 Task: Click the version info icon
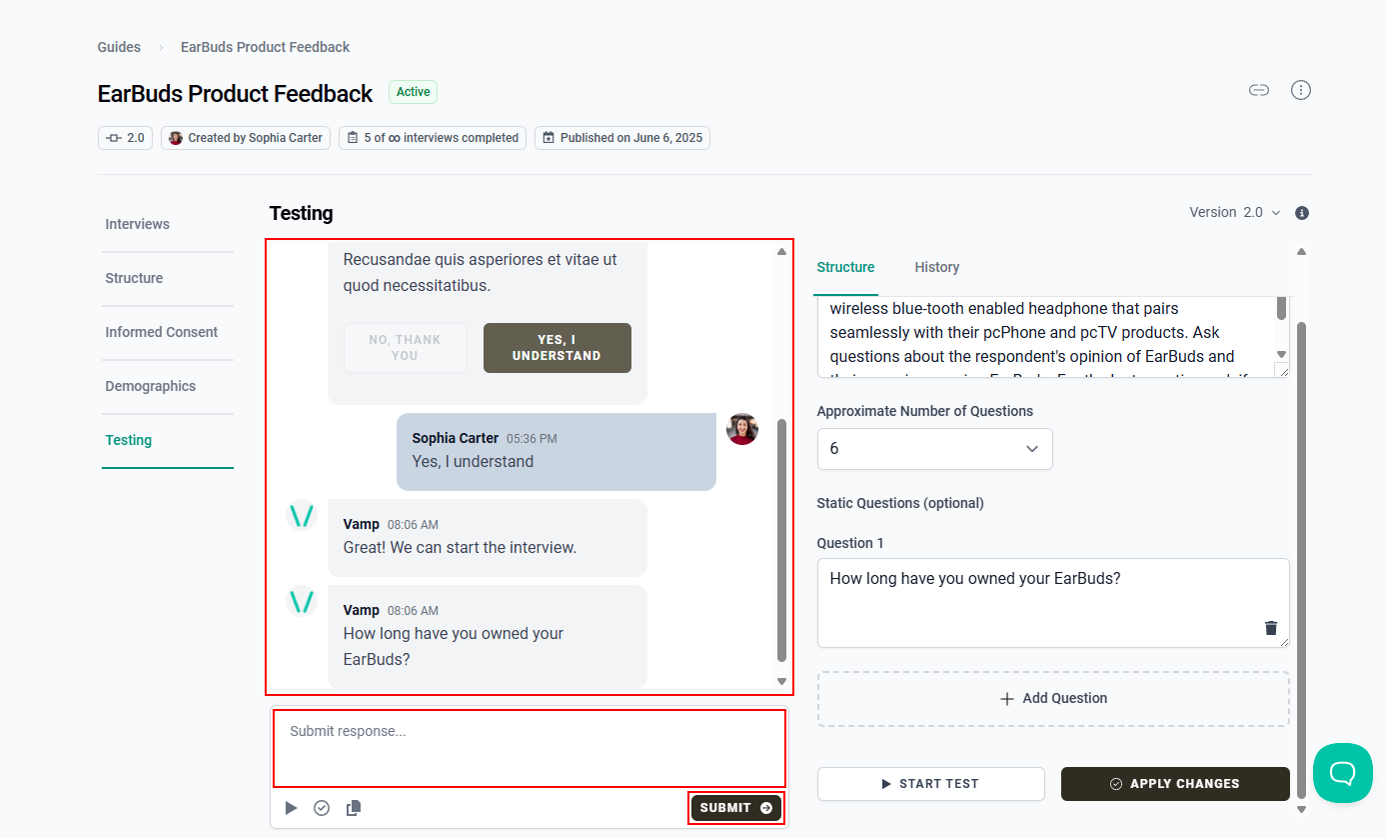1302,213
